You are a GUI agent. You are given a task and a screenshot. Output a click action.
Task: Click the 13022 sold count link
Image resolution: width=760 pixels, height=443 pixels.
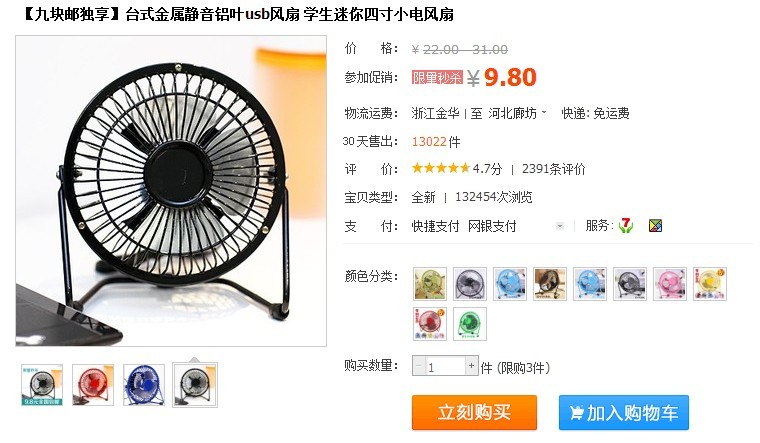pos(429,142)
